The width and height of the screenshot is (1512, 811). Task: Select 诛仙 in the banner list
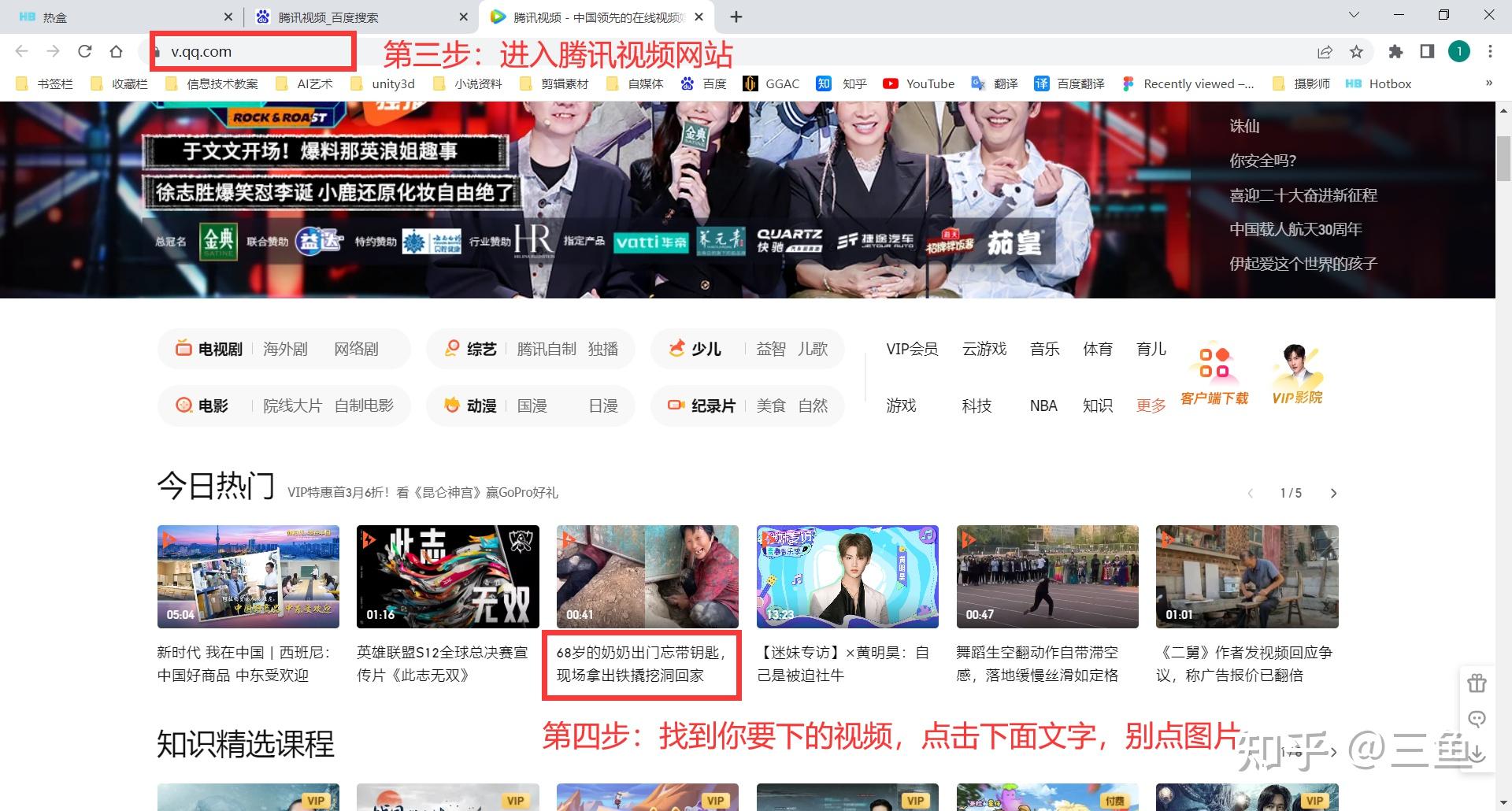(1244, 126)
